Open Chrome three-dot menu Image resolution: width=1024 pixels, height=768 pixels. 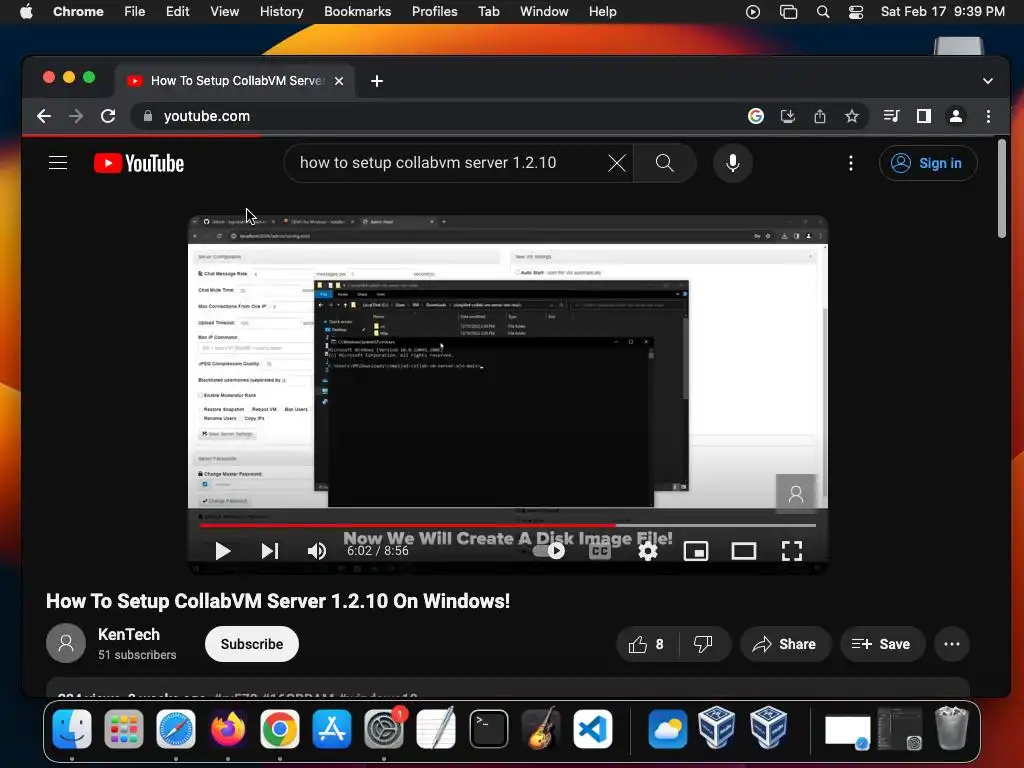(x=988, y=116)
